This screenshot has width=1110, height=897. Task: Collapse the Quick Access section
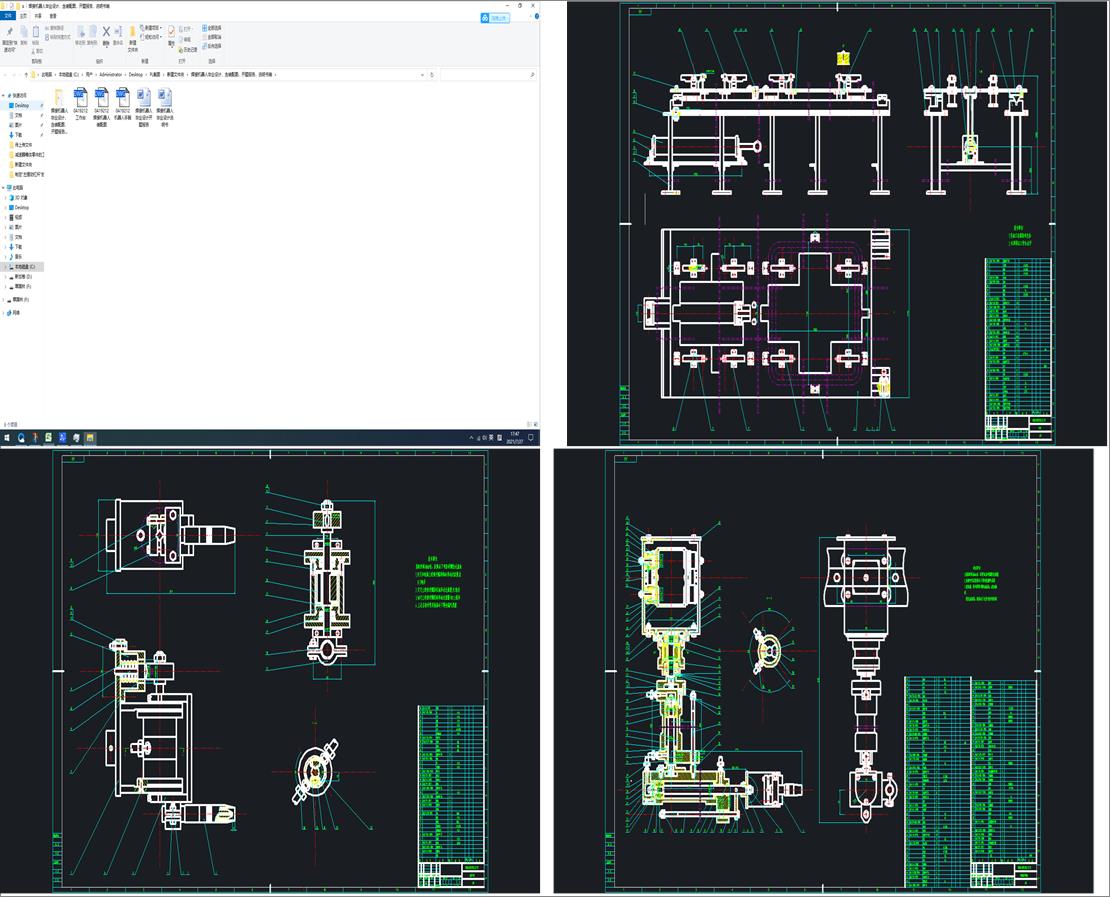[x=3, y=95]
